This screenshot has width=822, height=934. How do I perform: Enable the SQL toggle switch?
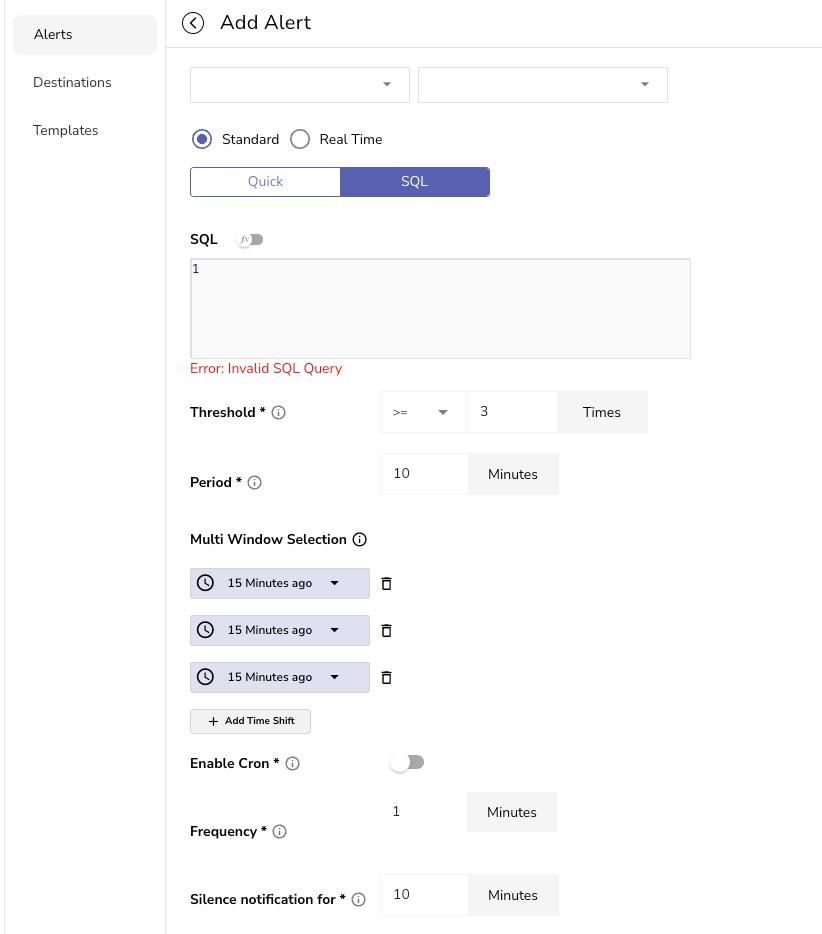[x=249, y=239]
